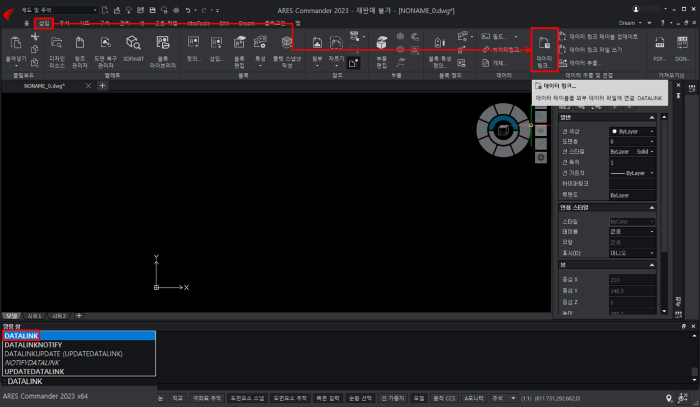Screen dimensions: 700x407
Task: Collapse the General (일반) properties section
Action: (652, 117)
